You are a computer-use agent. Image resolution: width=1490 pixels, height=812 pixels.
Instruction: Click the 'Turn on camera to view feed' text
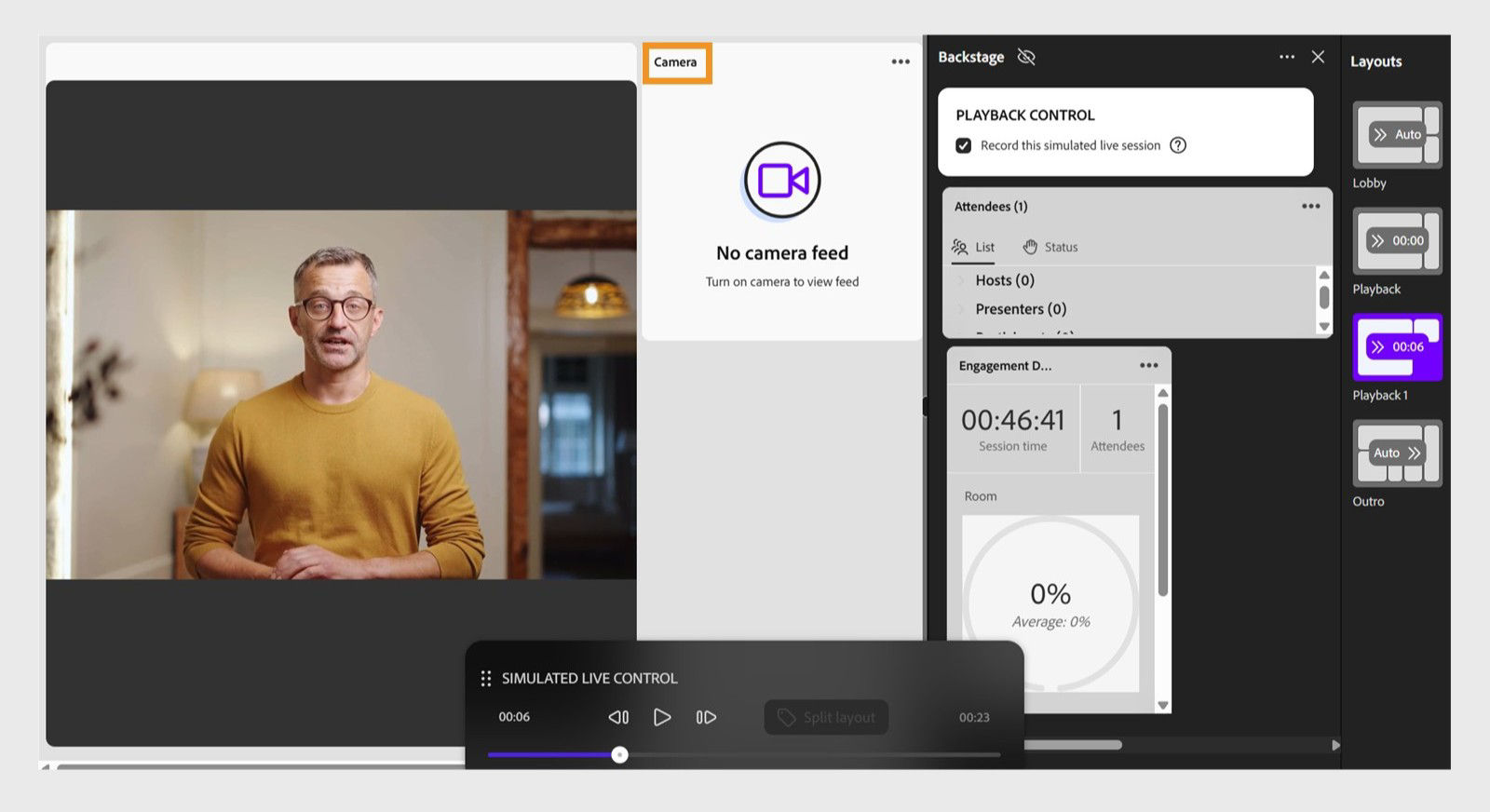pyautogui.click(x=782, y=282)
